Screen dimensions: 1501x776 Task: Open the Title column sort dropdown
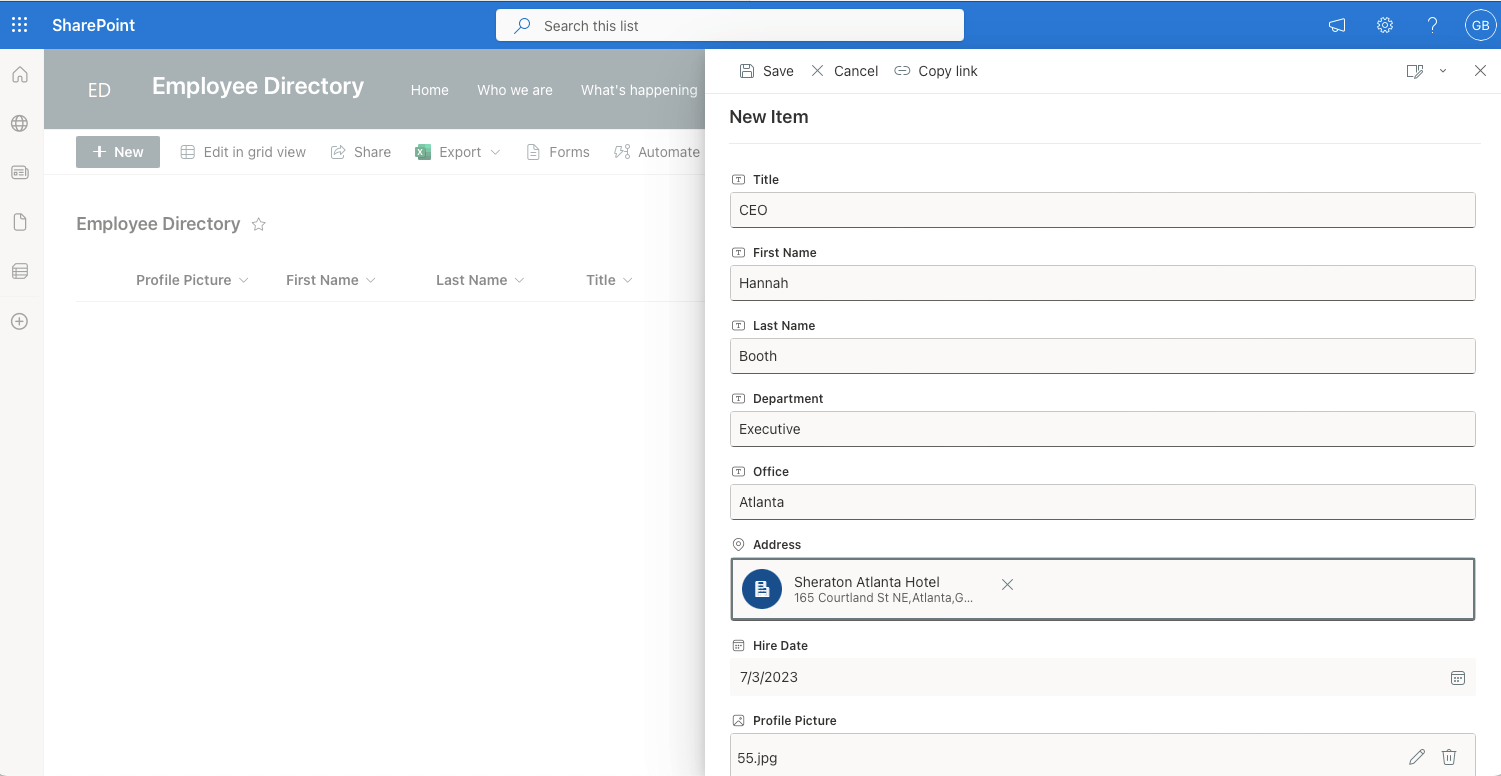[x=628, y=280]
